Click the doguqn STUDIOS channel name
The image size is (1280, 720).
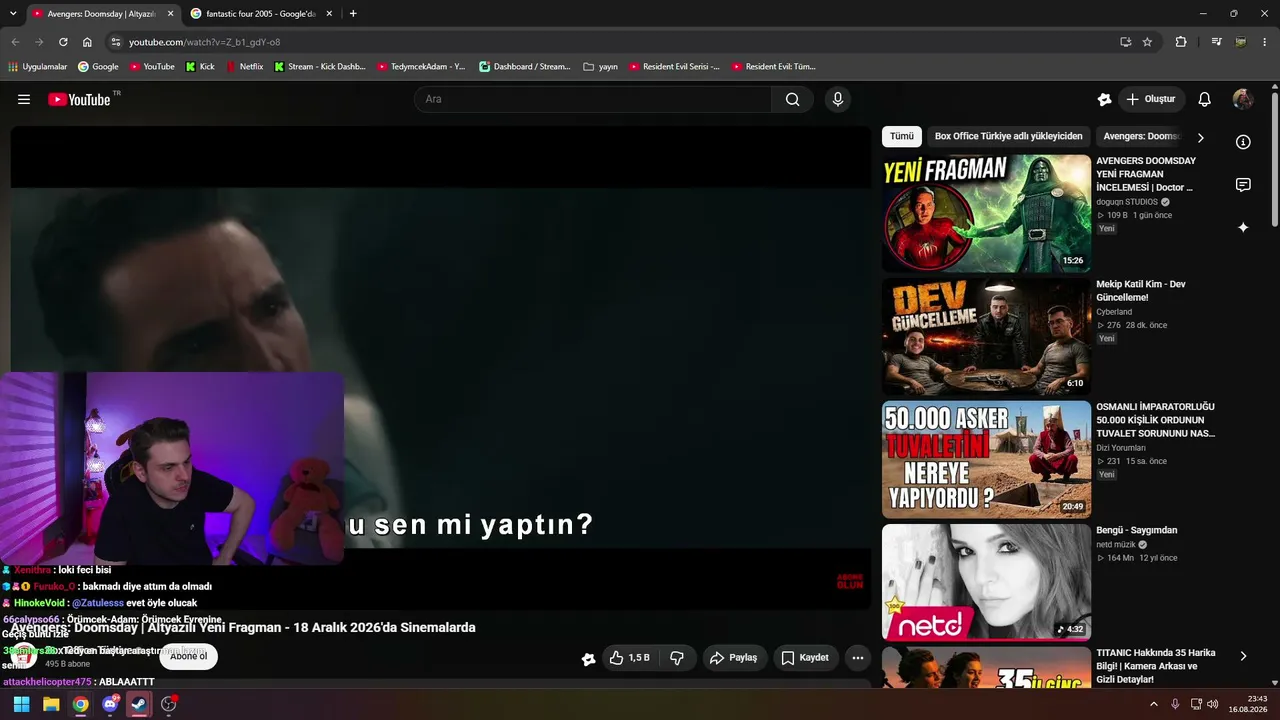point(1127,202)
